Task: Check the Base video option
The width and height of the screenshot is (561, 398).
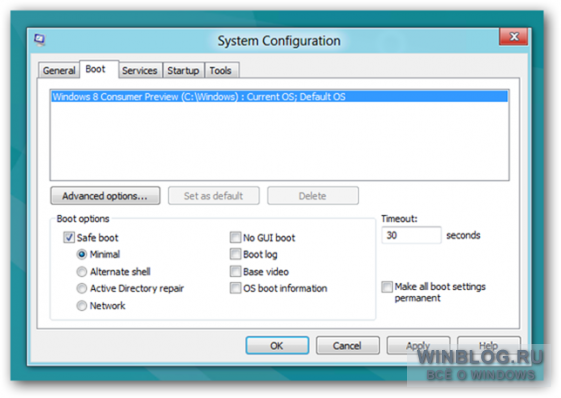Action: point(235,272)
